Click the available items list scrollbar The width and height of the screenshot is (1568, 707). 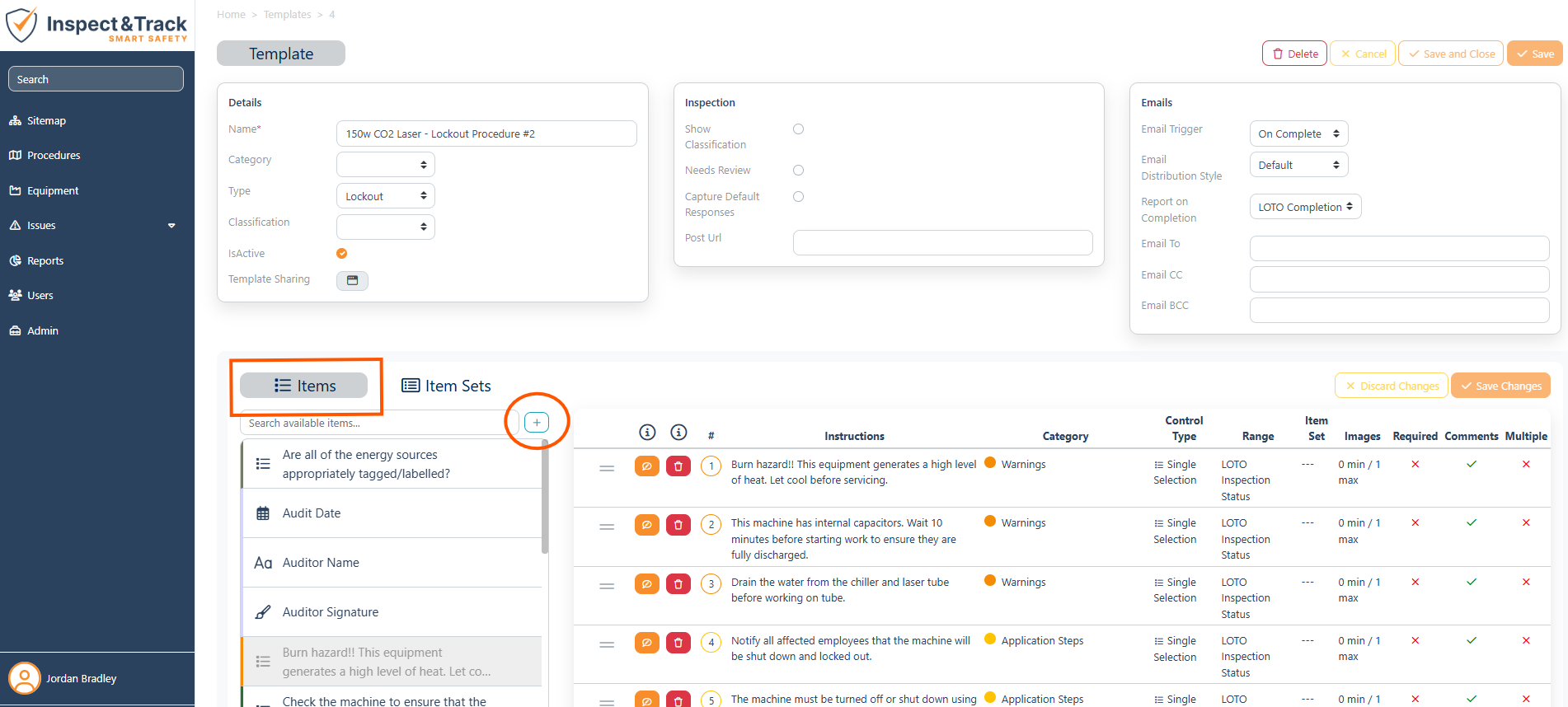coord(545,496)
